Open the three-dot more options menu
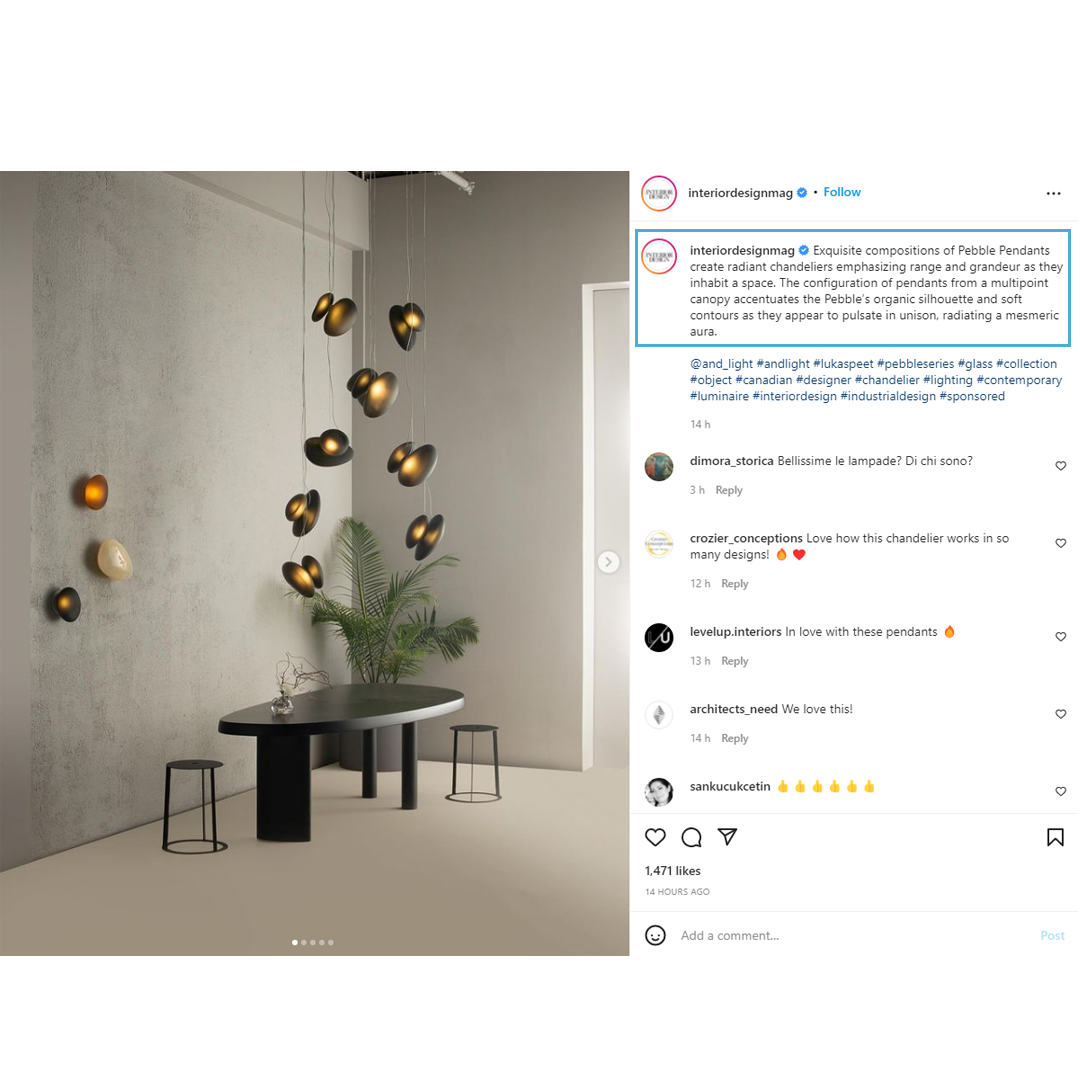 coord(1053,194)
